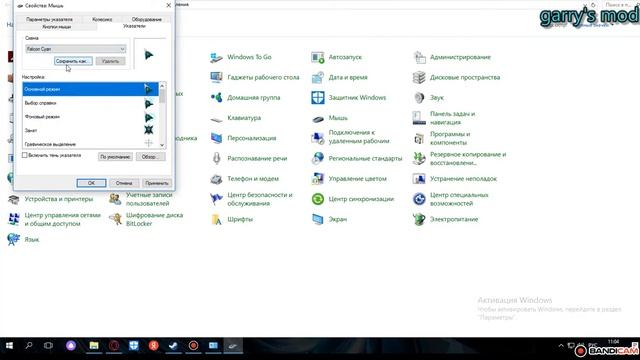Open the Электропитание power icon
This screenshot has height=360, width=640.
[x=419, y=219]
